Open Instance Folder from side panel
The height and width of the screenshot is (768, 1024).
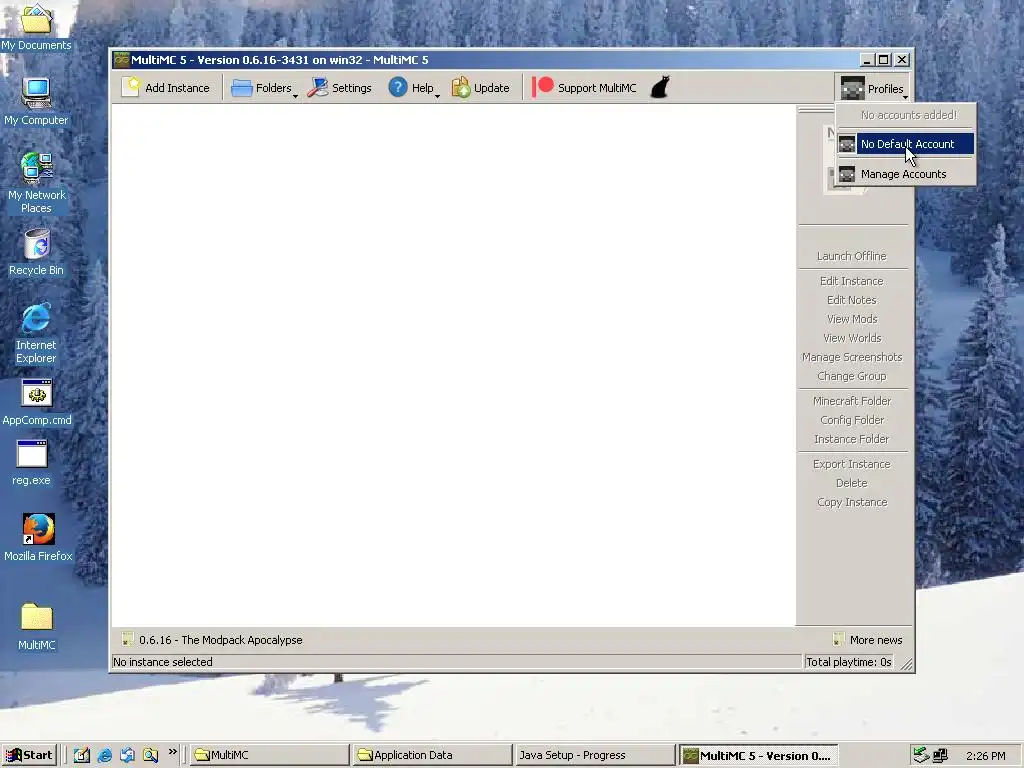pos(852,439)
